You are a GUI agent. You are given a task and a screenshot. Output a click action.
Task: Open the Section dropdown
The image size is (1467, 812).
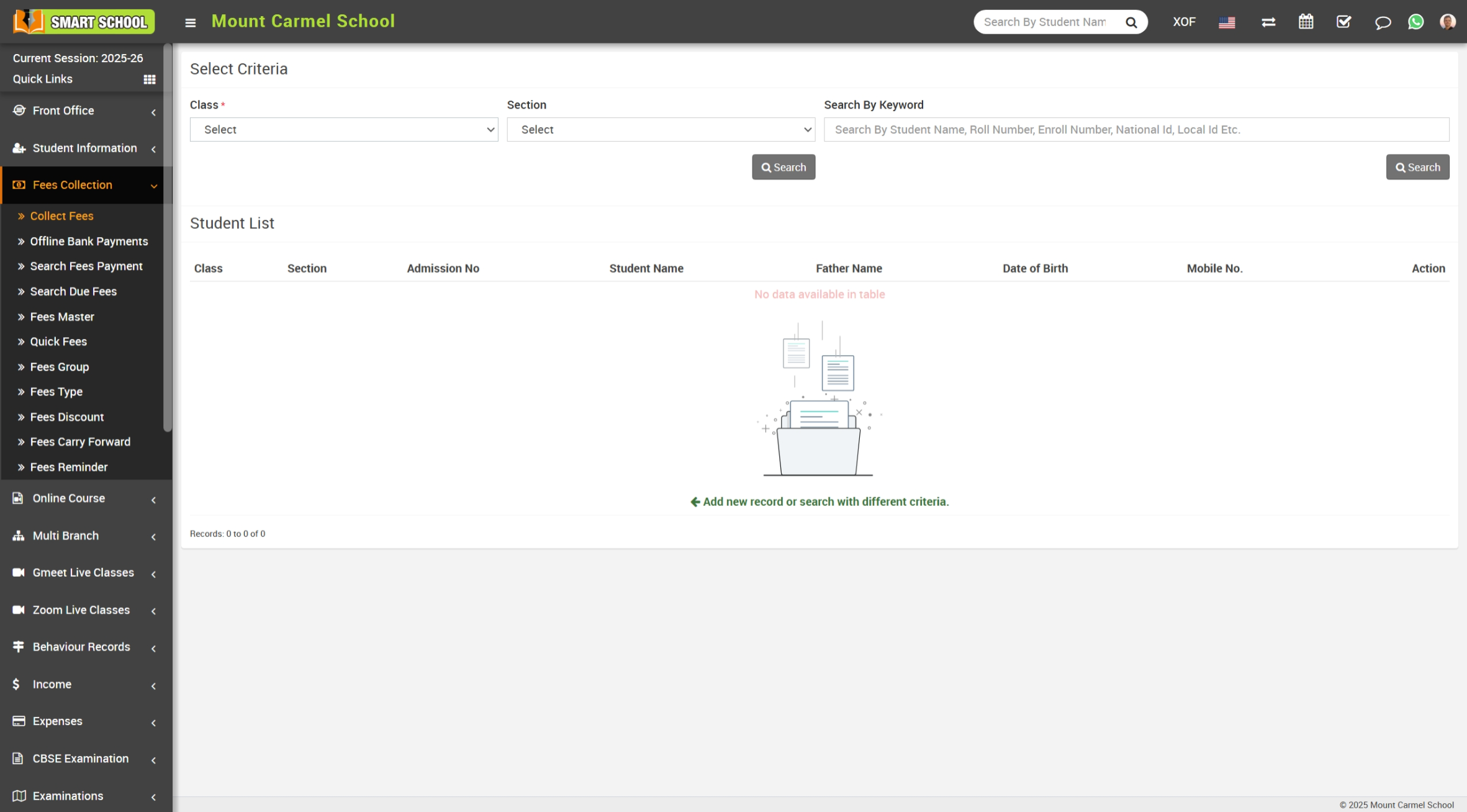pos(661,130)
